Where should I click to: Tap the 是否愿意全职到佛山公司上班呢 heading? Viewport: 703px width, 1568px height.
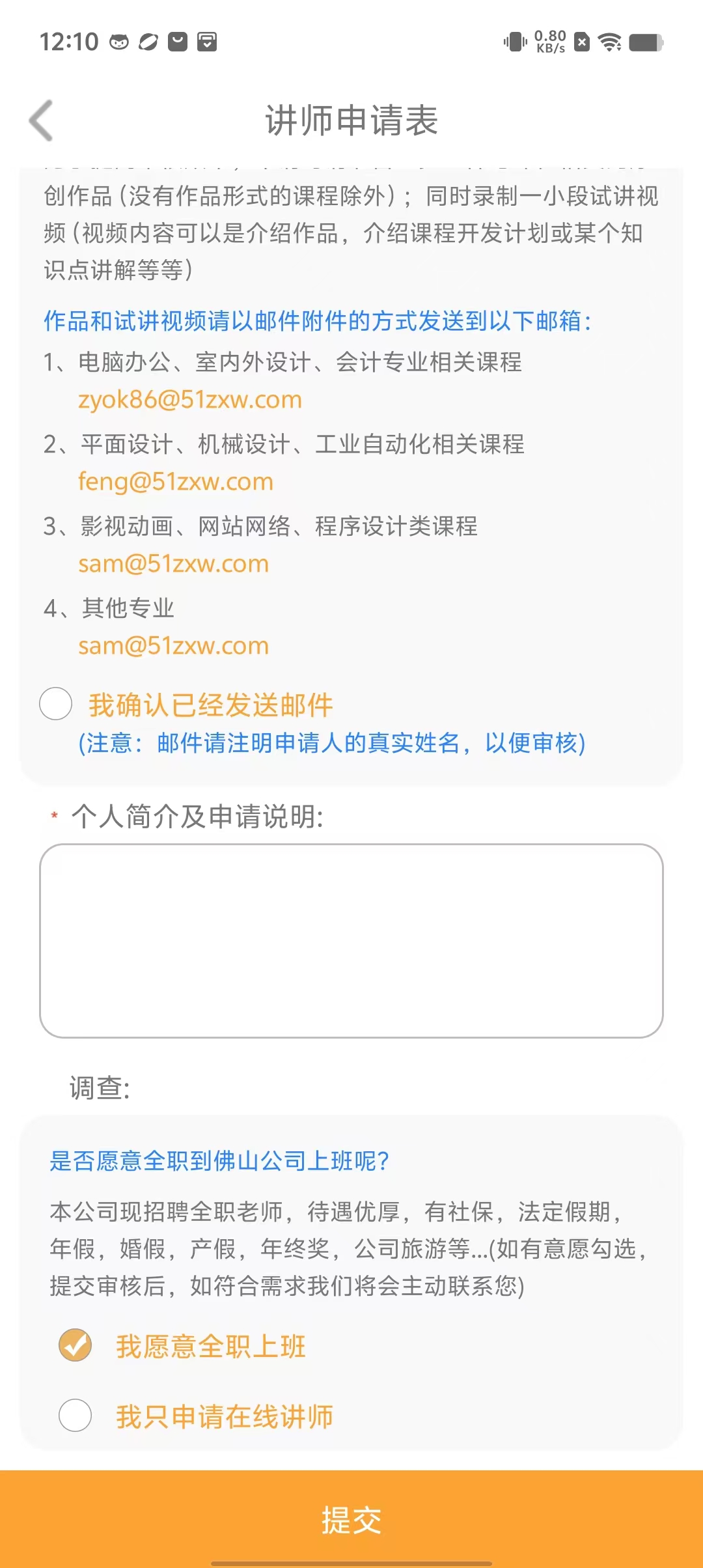219,1161
